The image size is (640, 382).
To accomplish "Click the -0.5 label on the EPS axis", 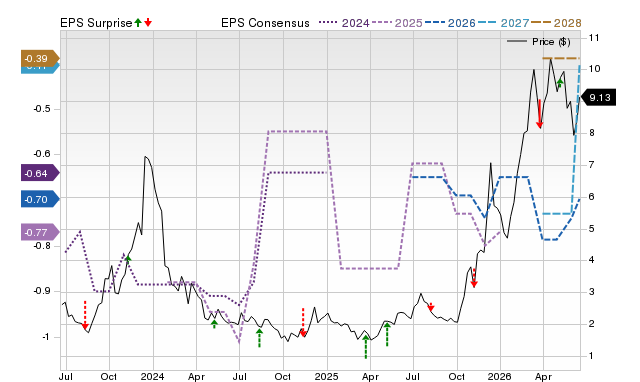I will 42,109.
